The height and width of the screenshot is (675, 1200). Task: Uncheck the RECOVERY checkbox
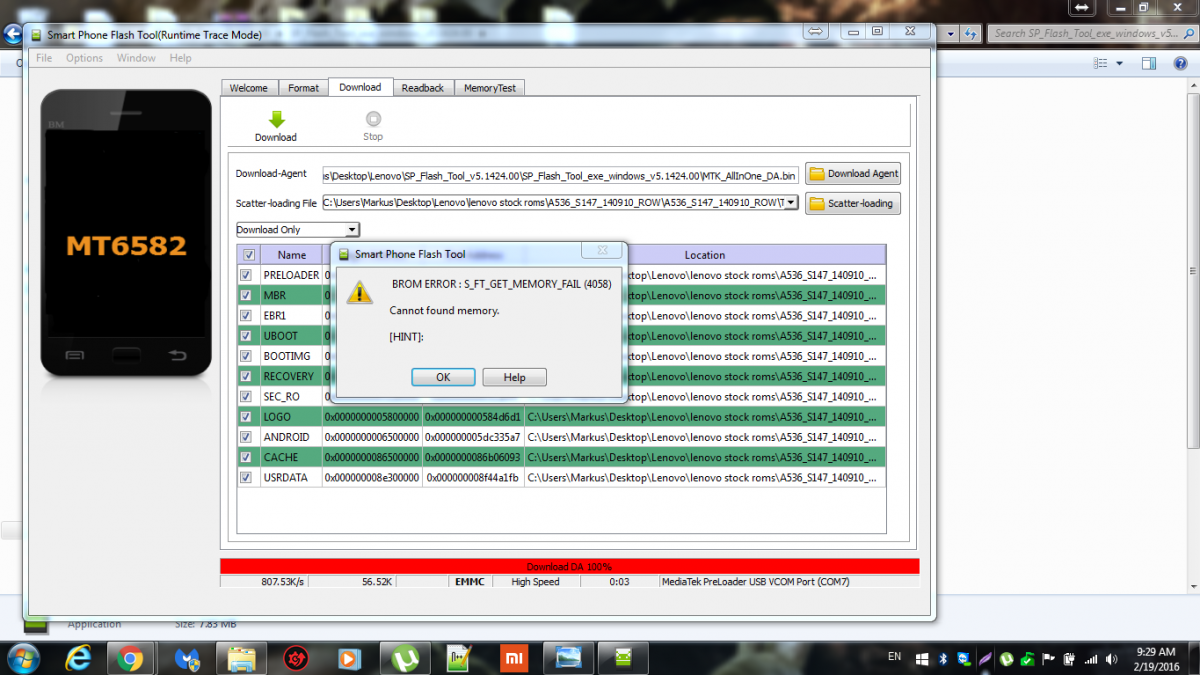tap(246, 376)
